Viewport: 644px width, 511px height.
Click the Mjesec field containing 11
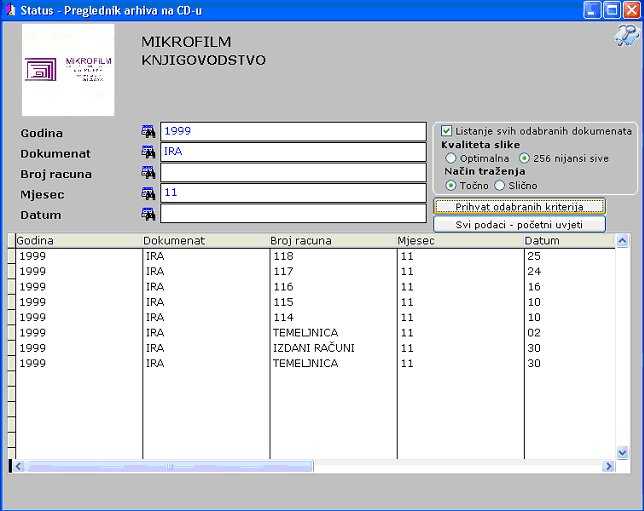[x=293, y=193]
